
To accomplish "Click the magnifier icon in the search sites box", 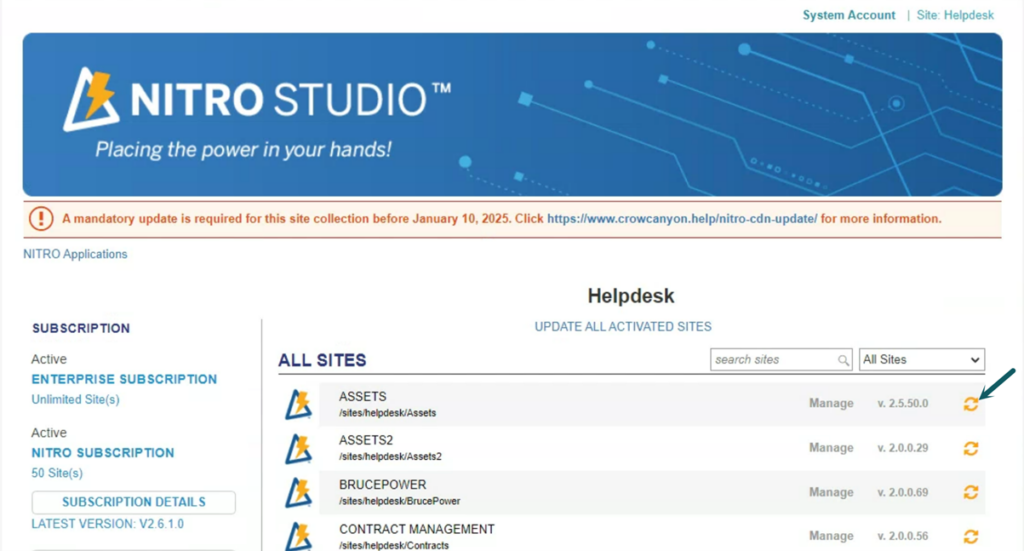I will pyautogui.click(x=843, y=360).
